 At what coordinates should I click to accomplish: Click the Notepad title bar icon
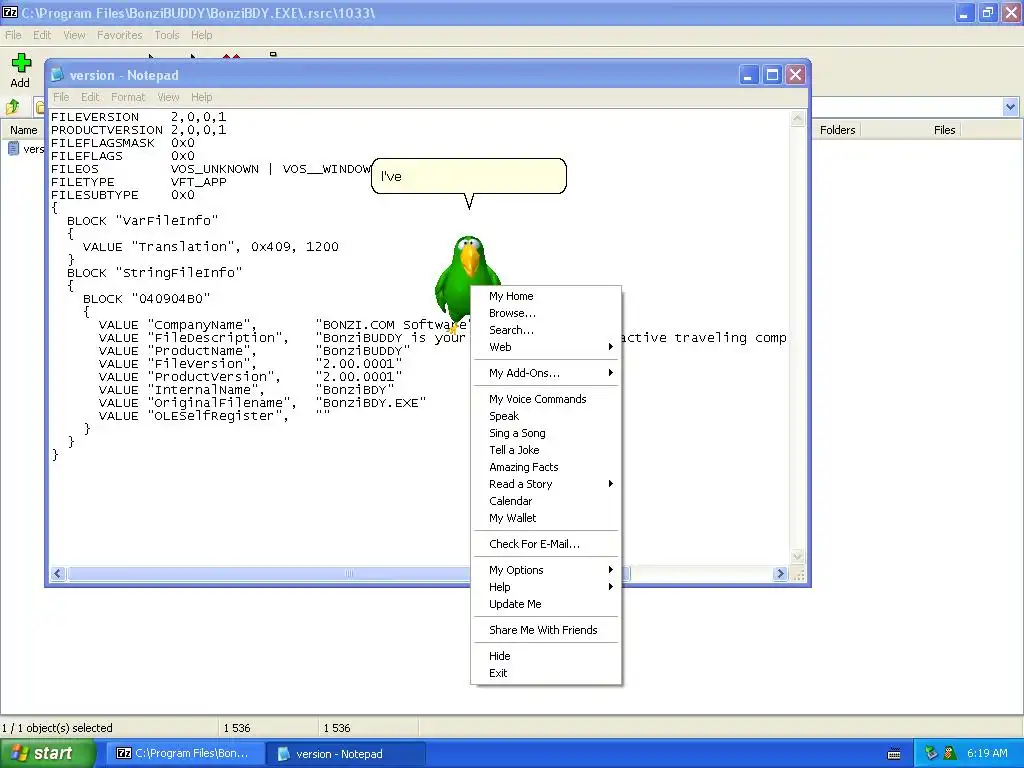[57, 75]
